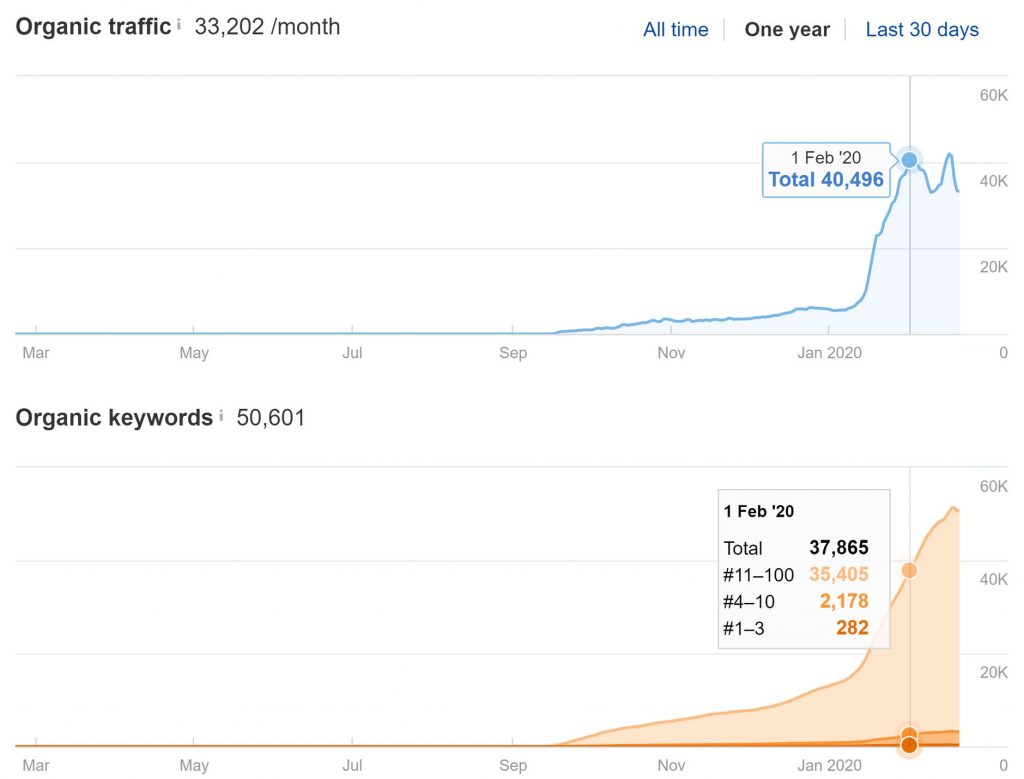The width and height of the screenshot is (1024, 779).
Task: Click the Total 37,865 keywords tooltip row
Action: click(796, 547)
